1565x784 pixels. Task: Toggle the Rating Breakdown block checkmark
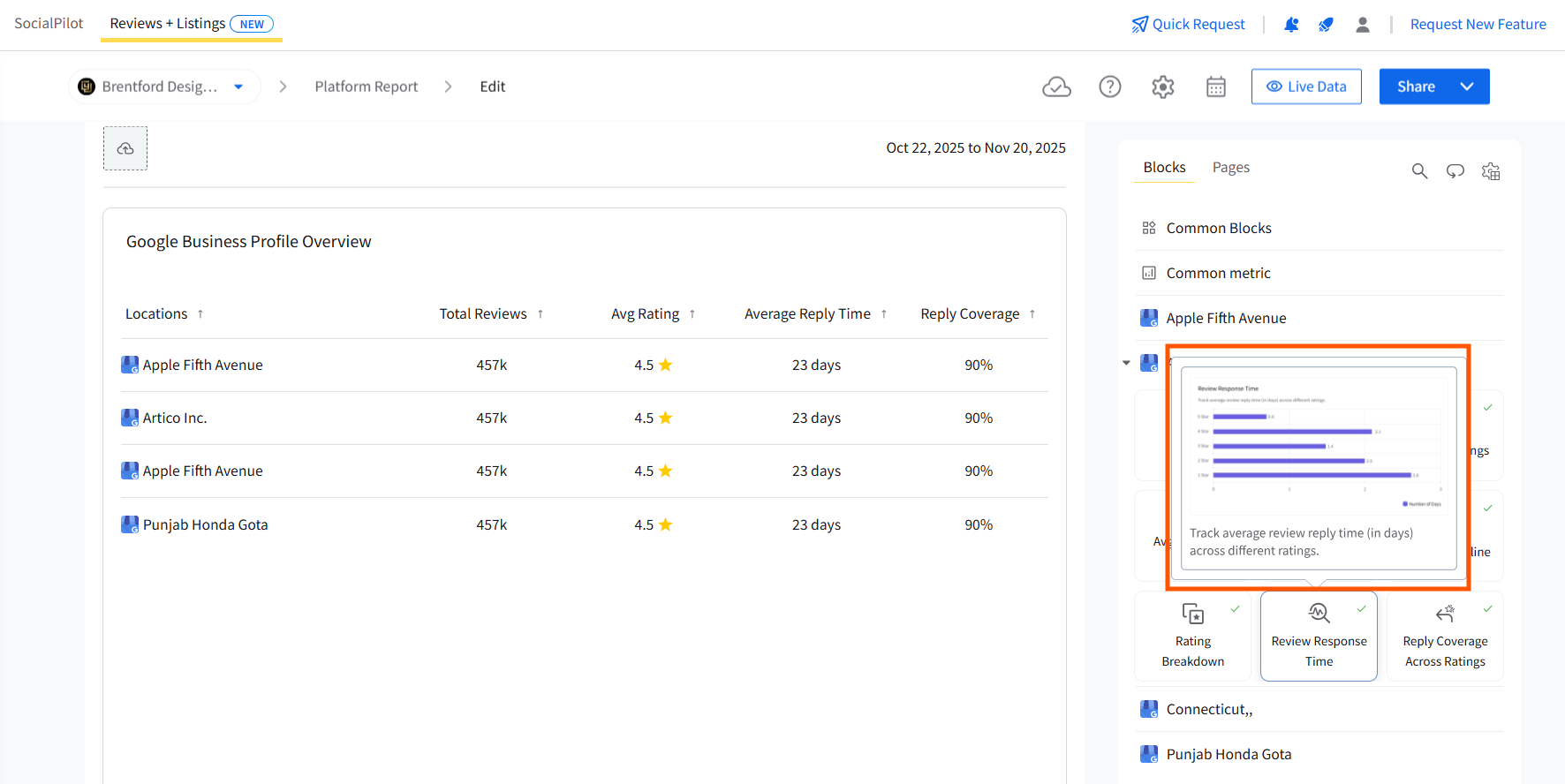coord(1236,608)
